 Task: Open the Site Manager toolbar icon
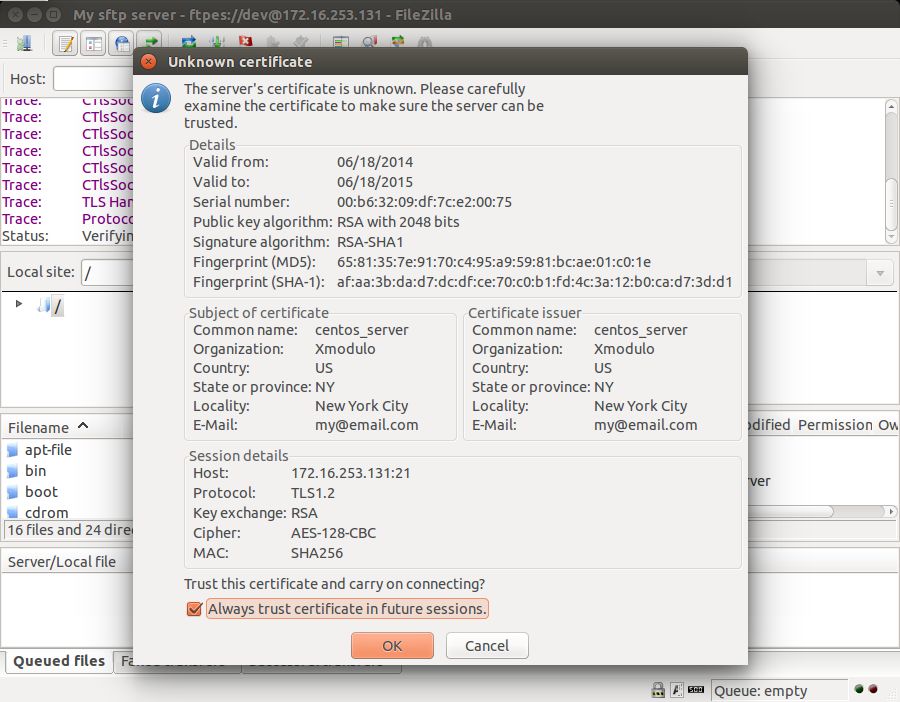click(x=24, y=43)
